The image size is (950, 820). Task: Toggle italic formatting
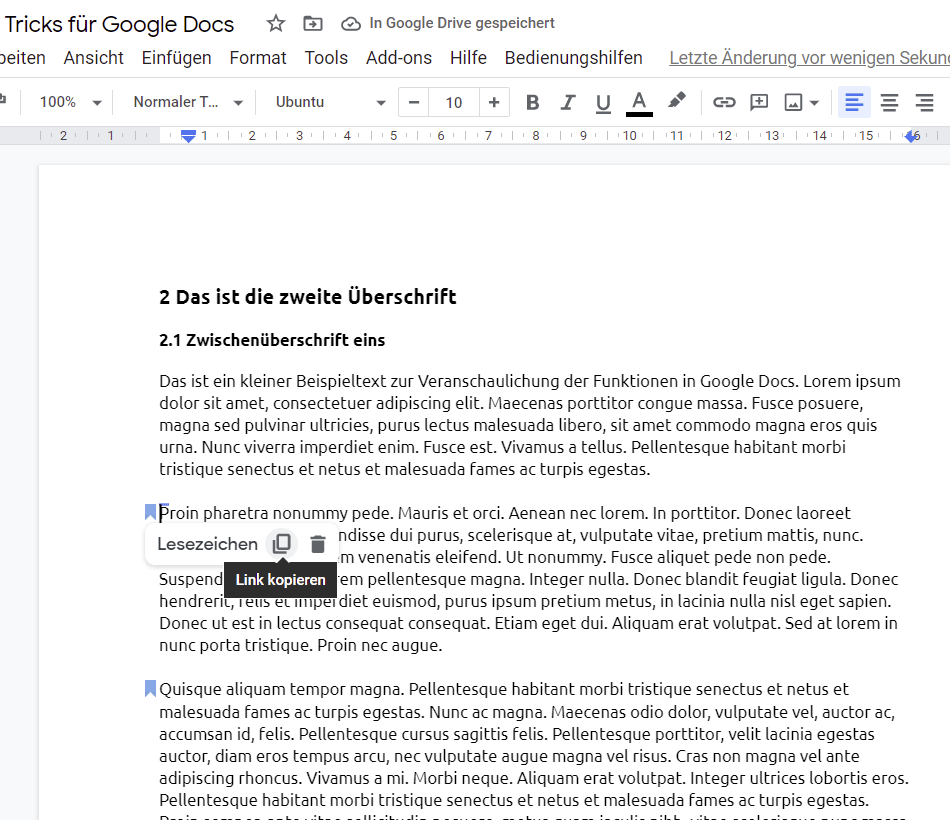tap(567, 102)
